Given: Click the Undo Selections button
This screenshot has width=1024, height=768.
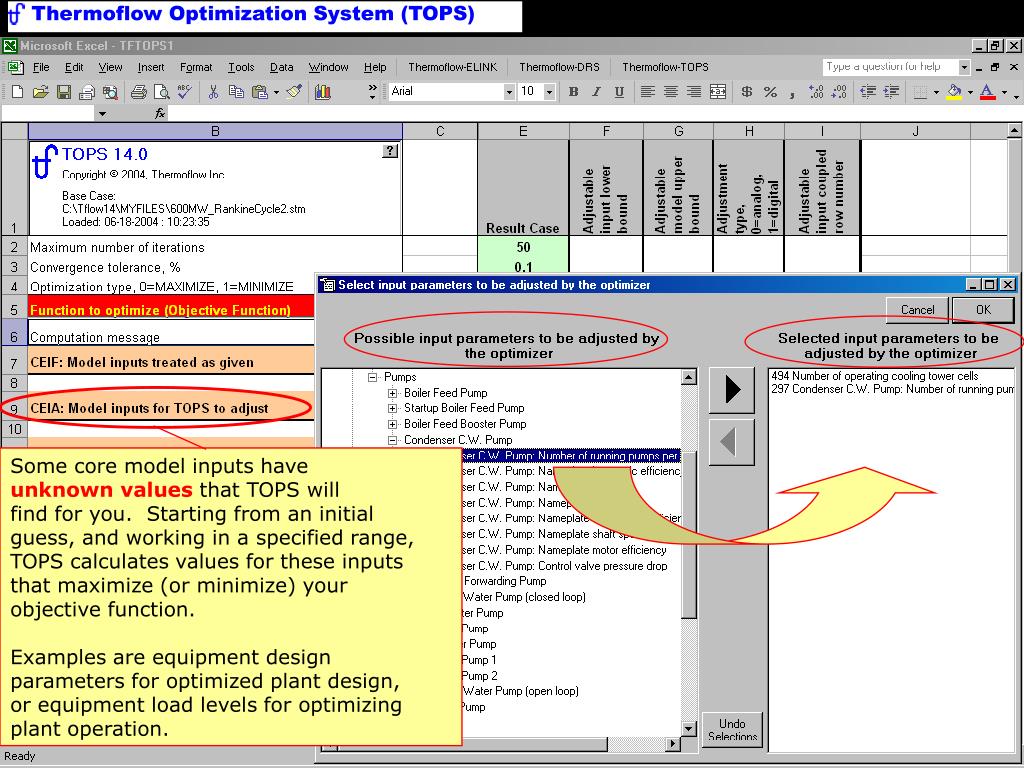Looking at the screenshot, I should point(732,729).
